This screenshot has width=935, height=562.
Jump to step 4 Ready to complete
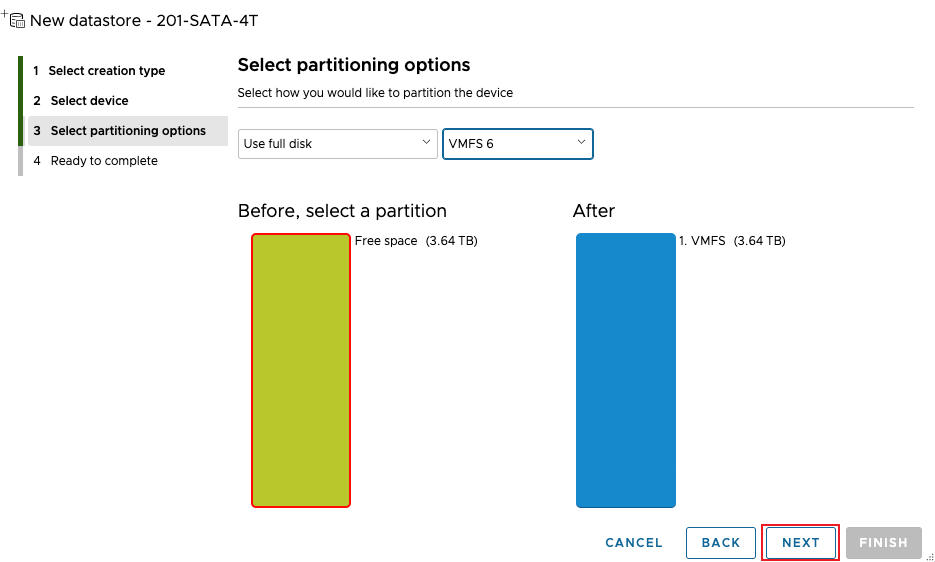(95, 161)
